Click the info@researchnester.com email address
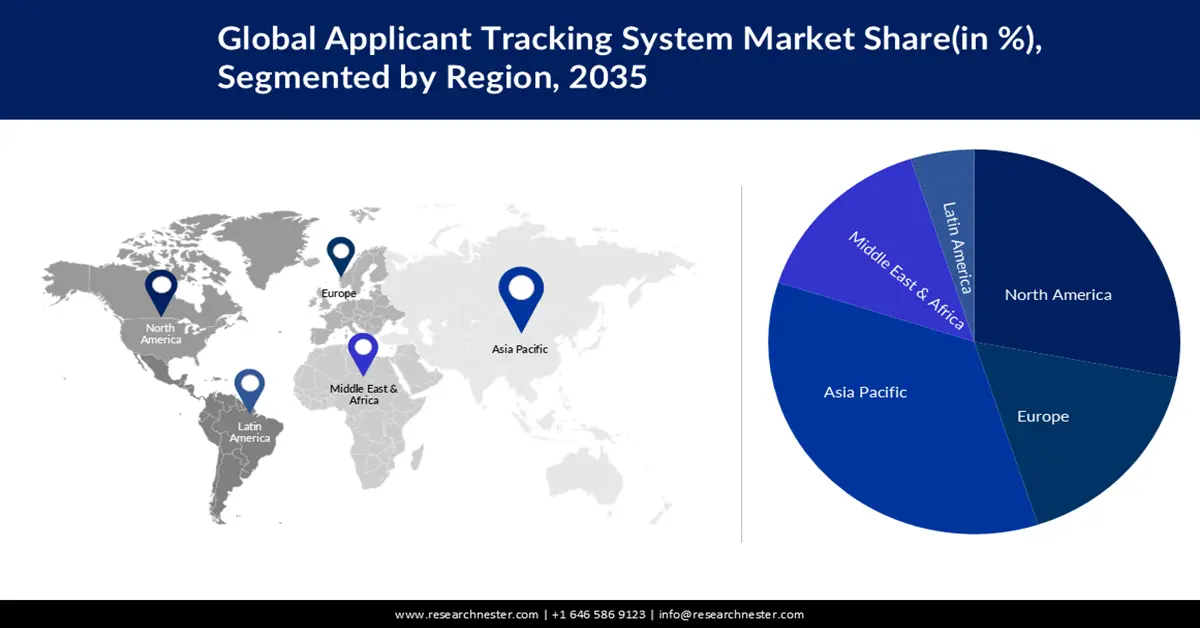1200x628 pixels. pyautogui.click(x=731, y=614)
